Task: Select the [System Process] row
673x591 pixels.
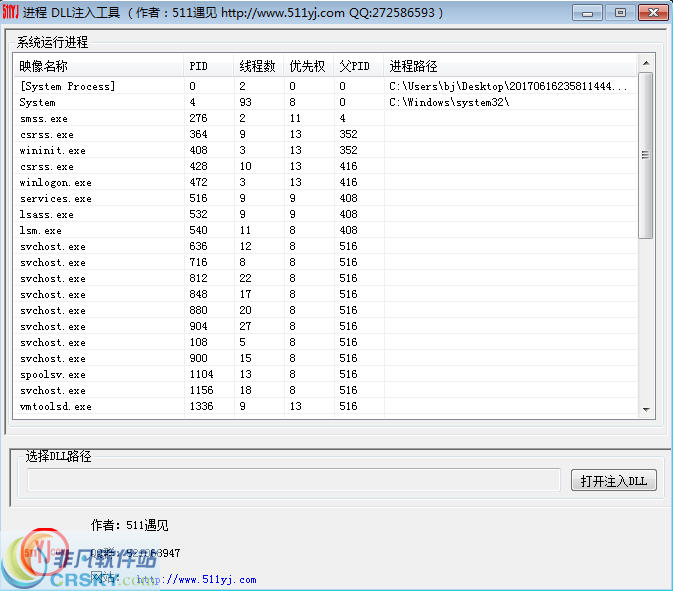Action: coord(325,86)
